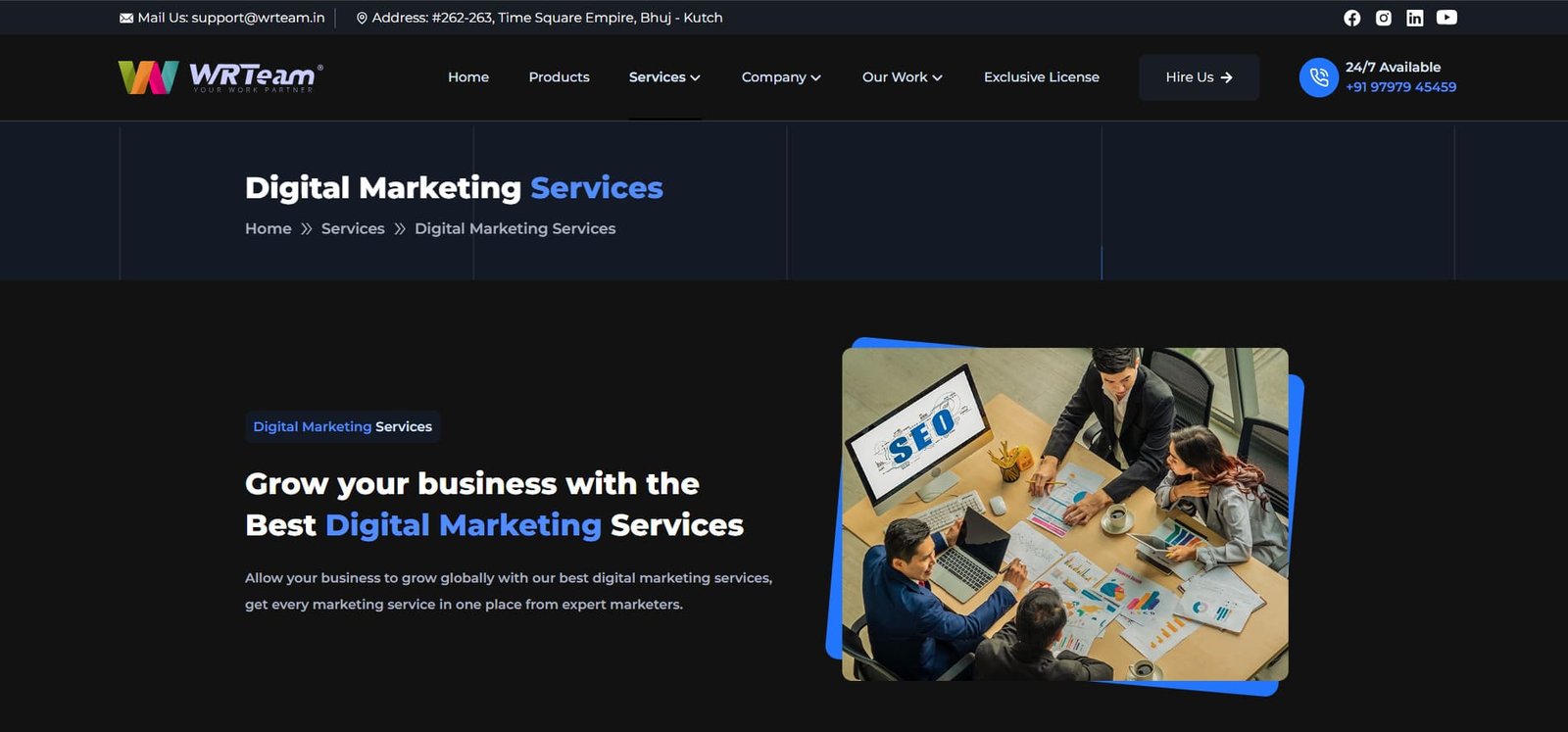This screenshot has height=732, width=1568.
Task: Click the Home breadcrumb link
Action: coord(269,228)
